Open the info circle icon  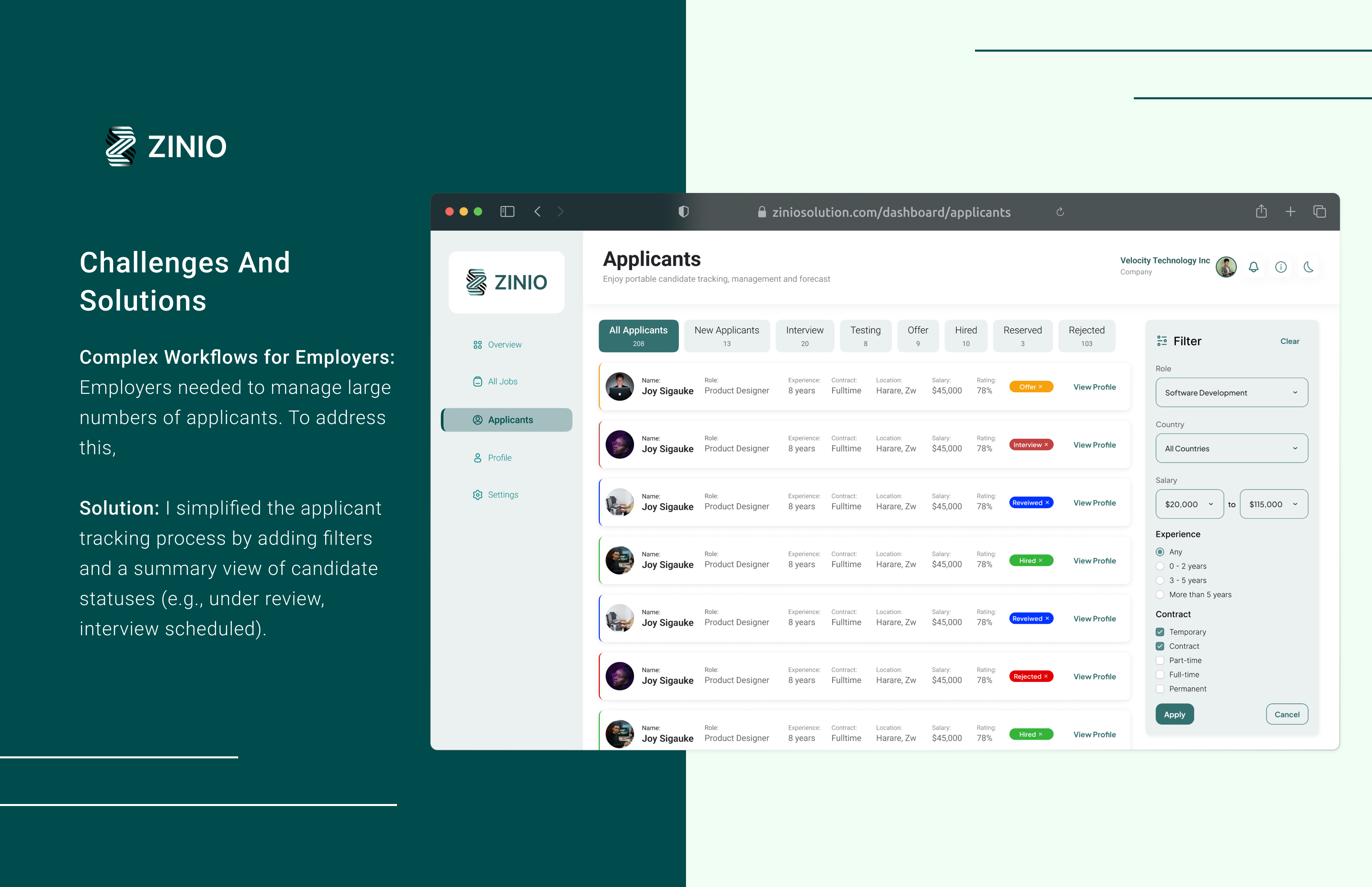coord(1280,267)
